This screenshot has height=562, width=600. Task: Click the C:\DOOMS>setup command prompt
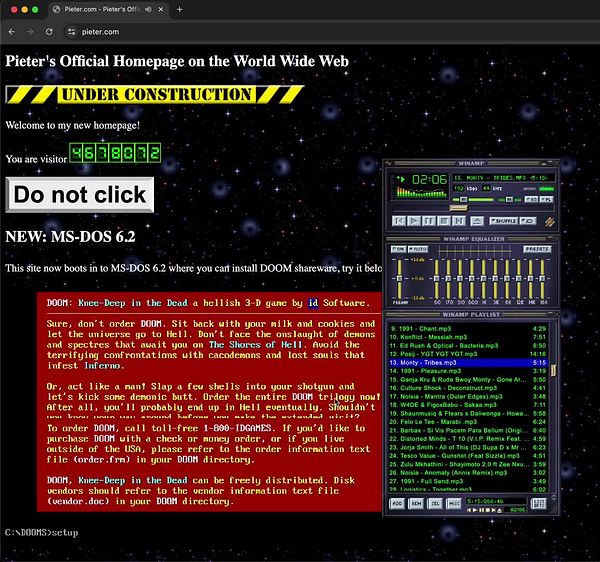pos(41,533)
